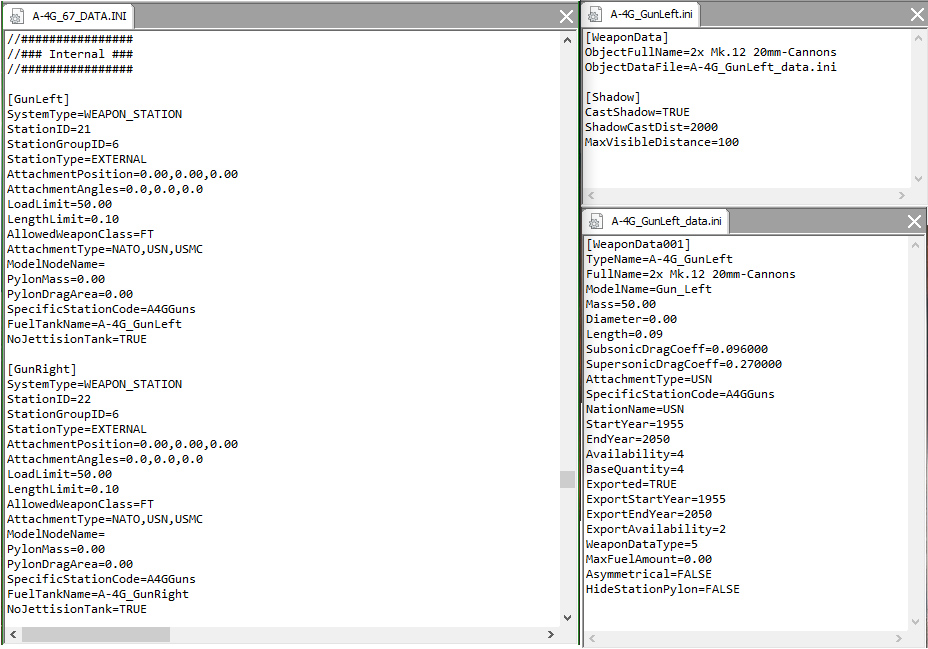The height and width of the screenshot is (649, 928).
Task: Click up arrow of A-4G_67_DATA.INI vertical scrollbar
Action: click(567, 40)
